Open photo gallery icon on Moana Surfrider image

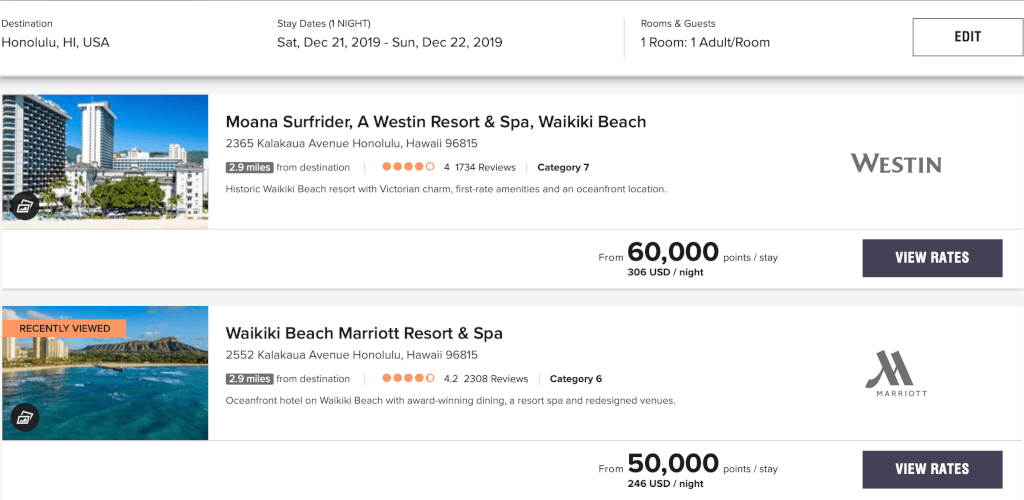(x=25, y=206)
